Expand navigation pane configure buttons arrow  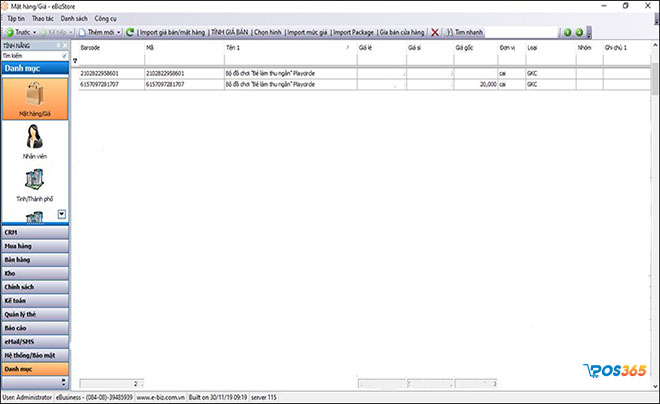(64, 382)
